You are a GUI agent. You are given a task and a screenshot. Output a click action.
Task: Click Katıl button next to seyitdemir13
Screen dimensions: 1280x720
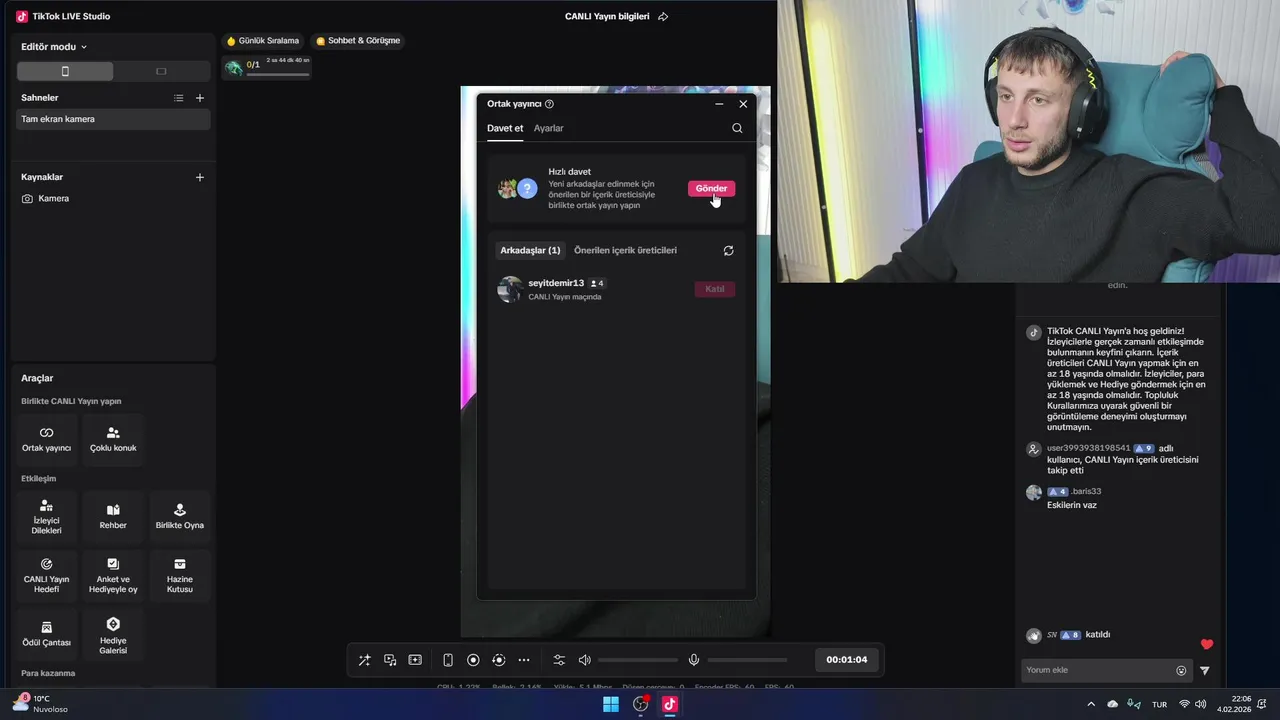(715, 289)
